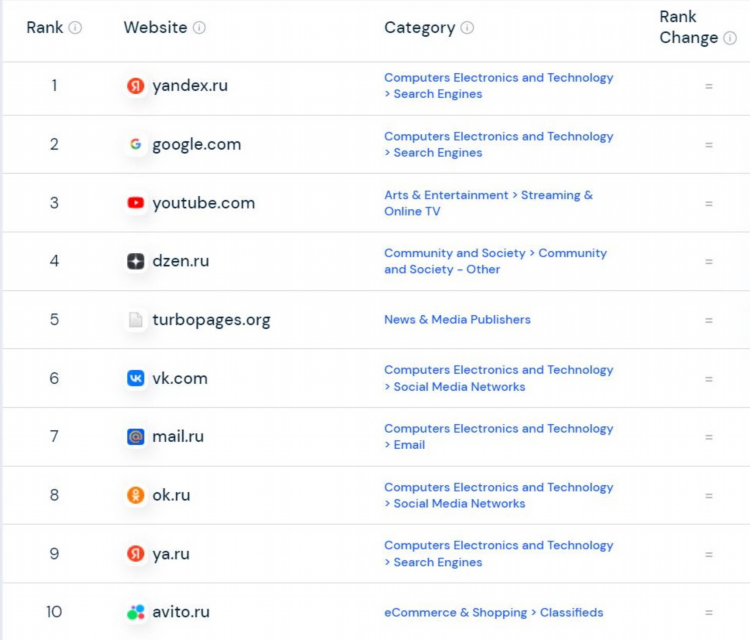Open the Search Engines category link for google.com

[498, 144]
